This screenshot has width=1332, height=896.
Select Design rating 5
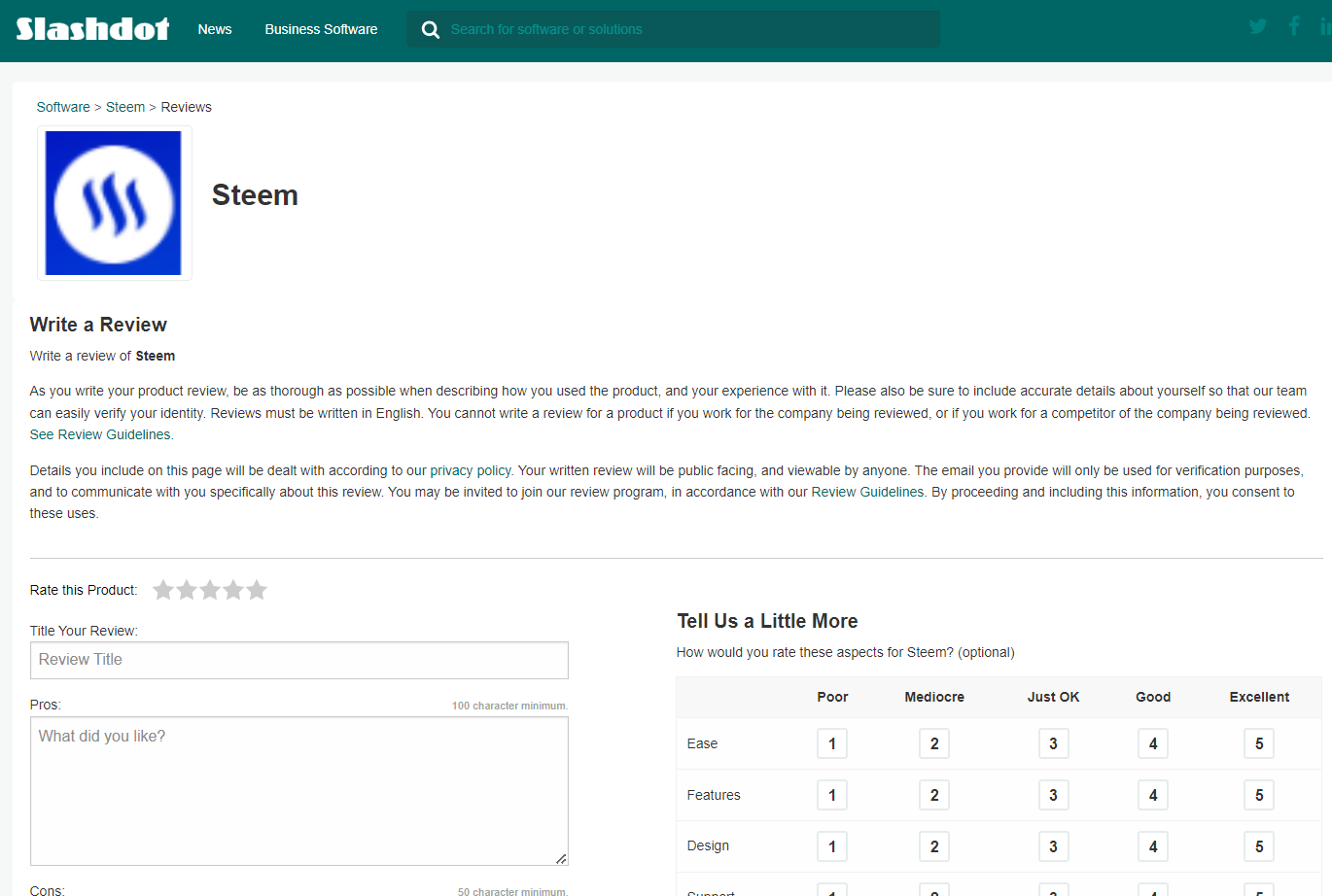pyautogui.click(x=1259, y=846)
